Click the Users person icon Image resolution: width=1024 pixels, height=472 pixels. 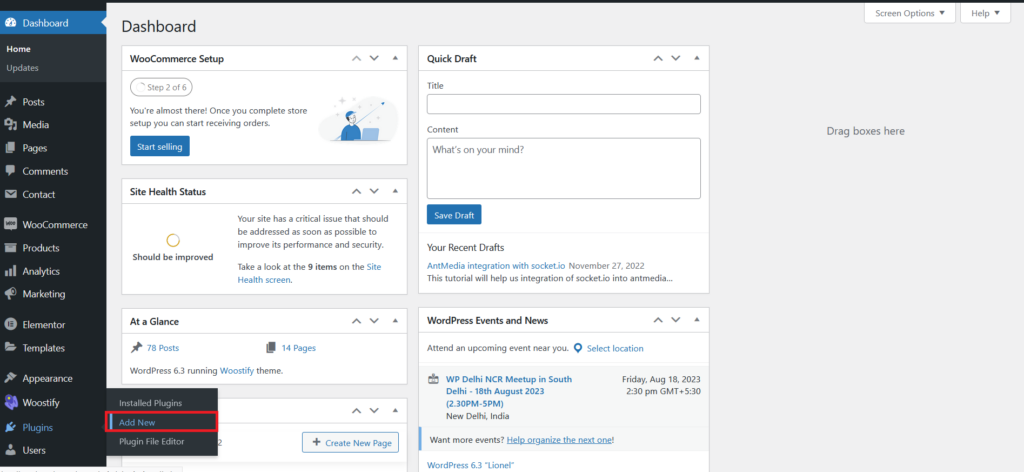tap(10, 450)
